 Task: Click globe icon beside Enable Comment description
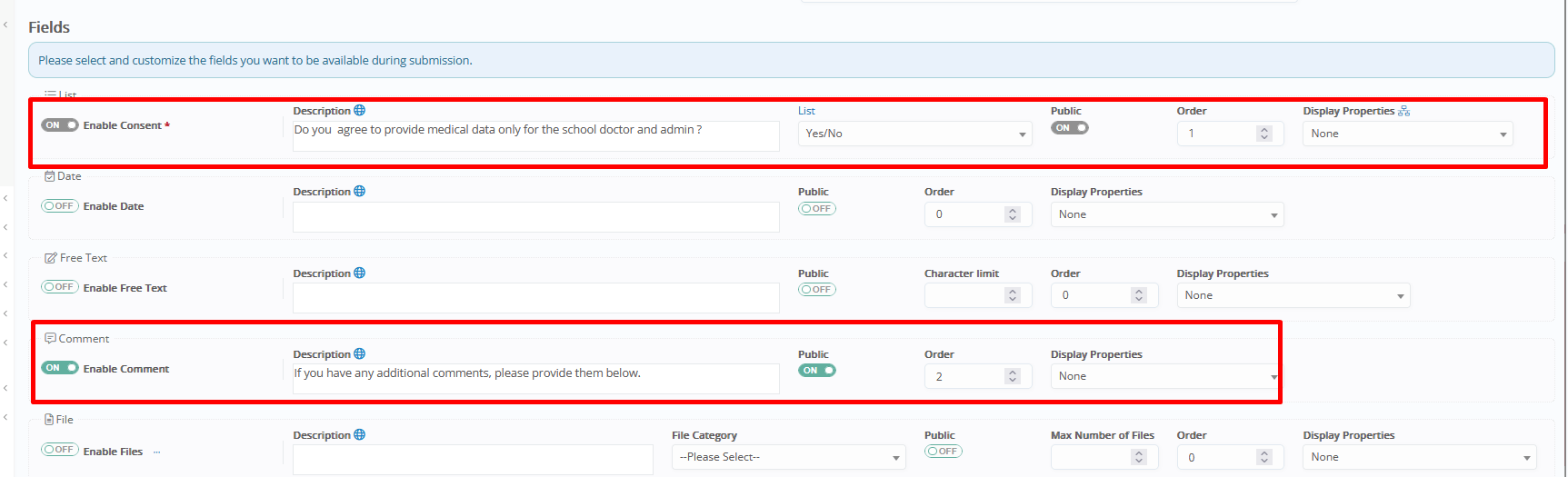[360, 354]
